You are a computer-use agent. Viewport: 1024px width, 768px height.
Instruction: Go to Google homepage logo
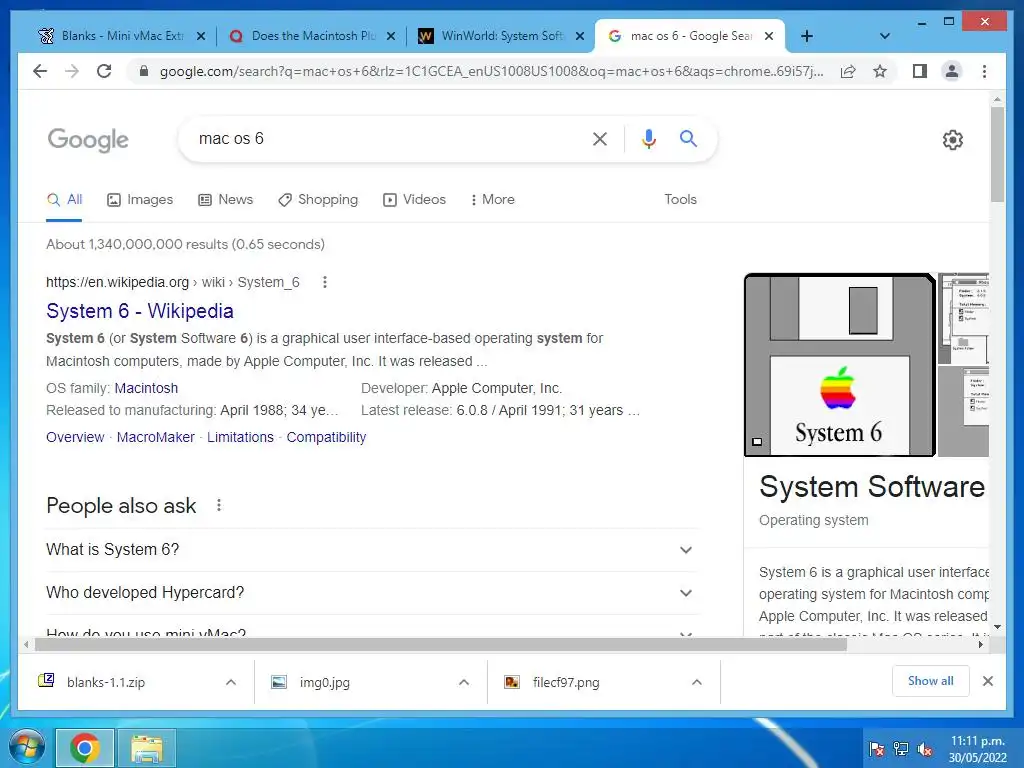coord(88,140)
